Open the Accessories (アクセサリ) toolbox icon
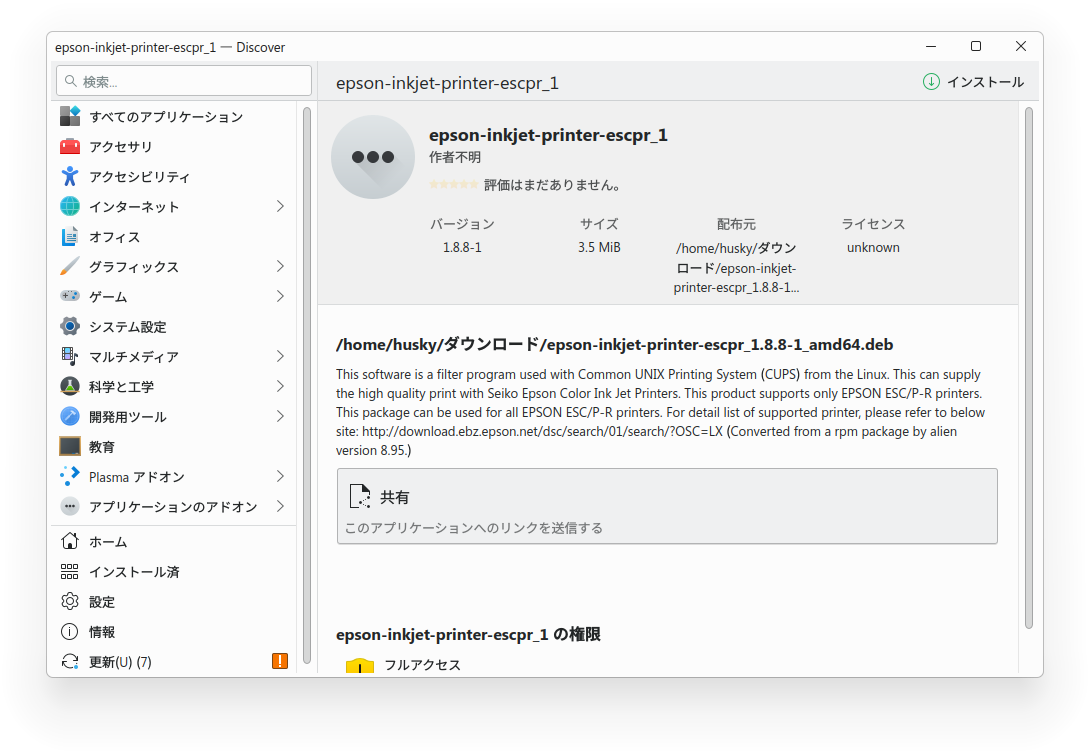The image size is (1090, 753). pyautogui.click(x=70, y=146)
